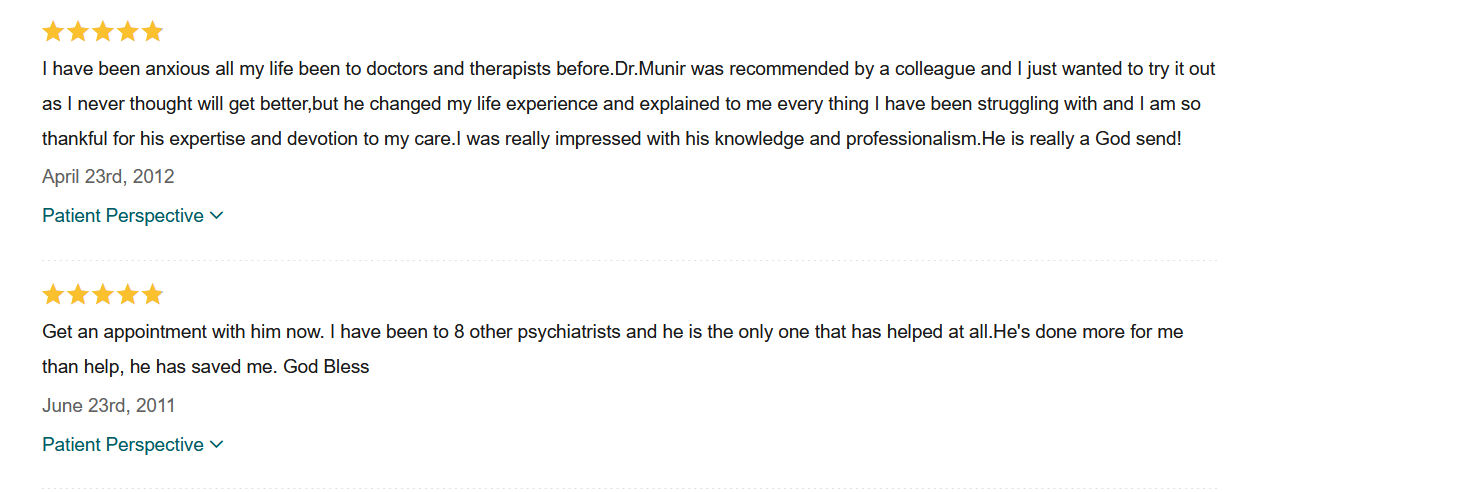Click the second star of the April 2012 review

point(78,32)
